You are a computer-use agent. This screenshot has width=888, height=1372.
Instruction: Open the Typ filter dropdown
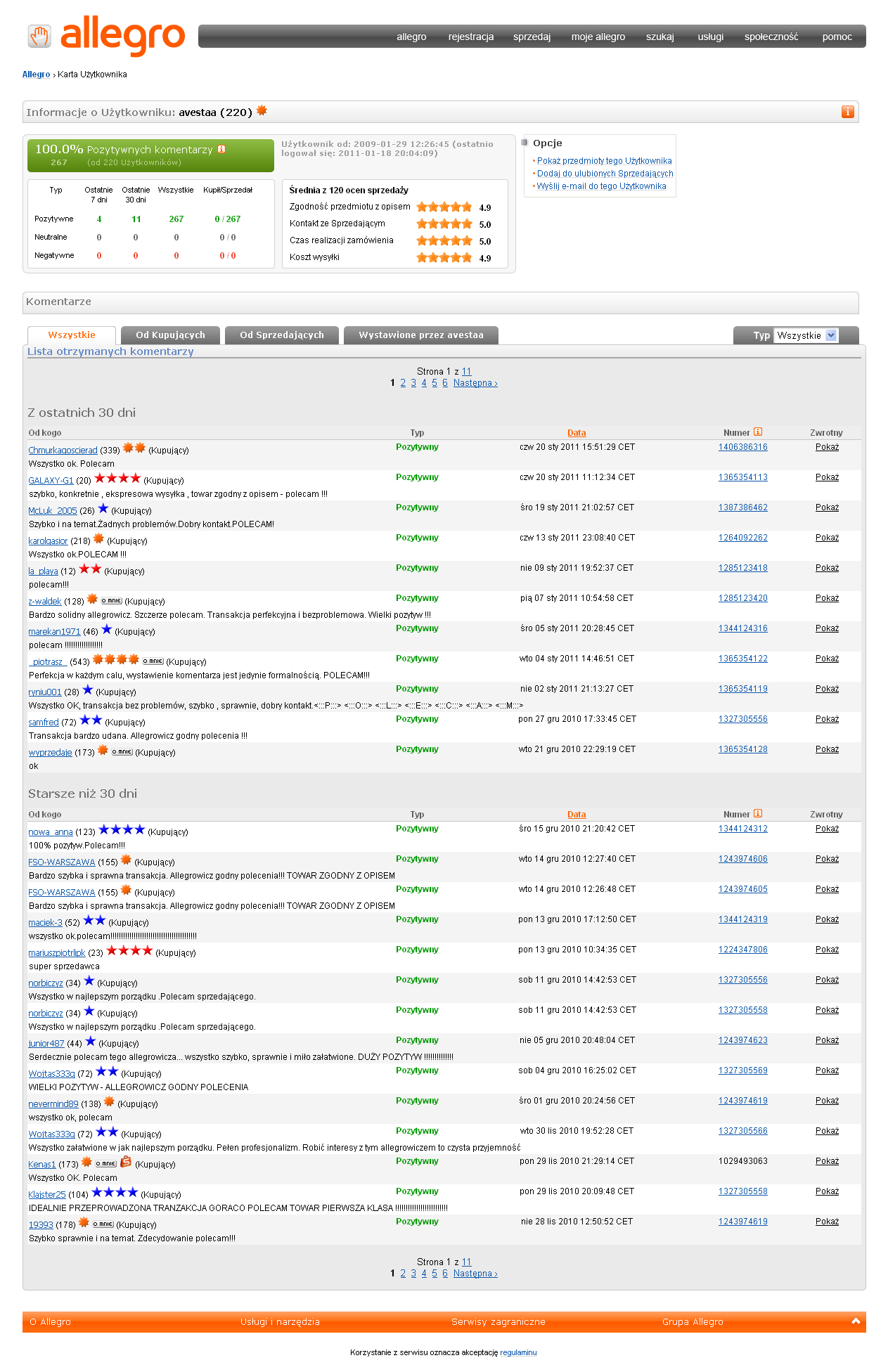click(806, 335)
